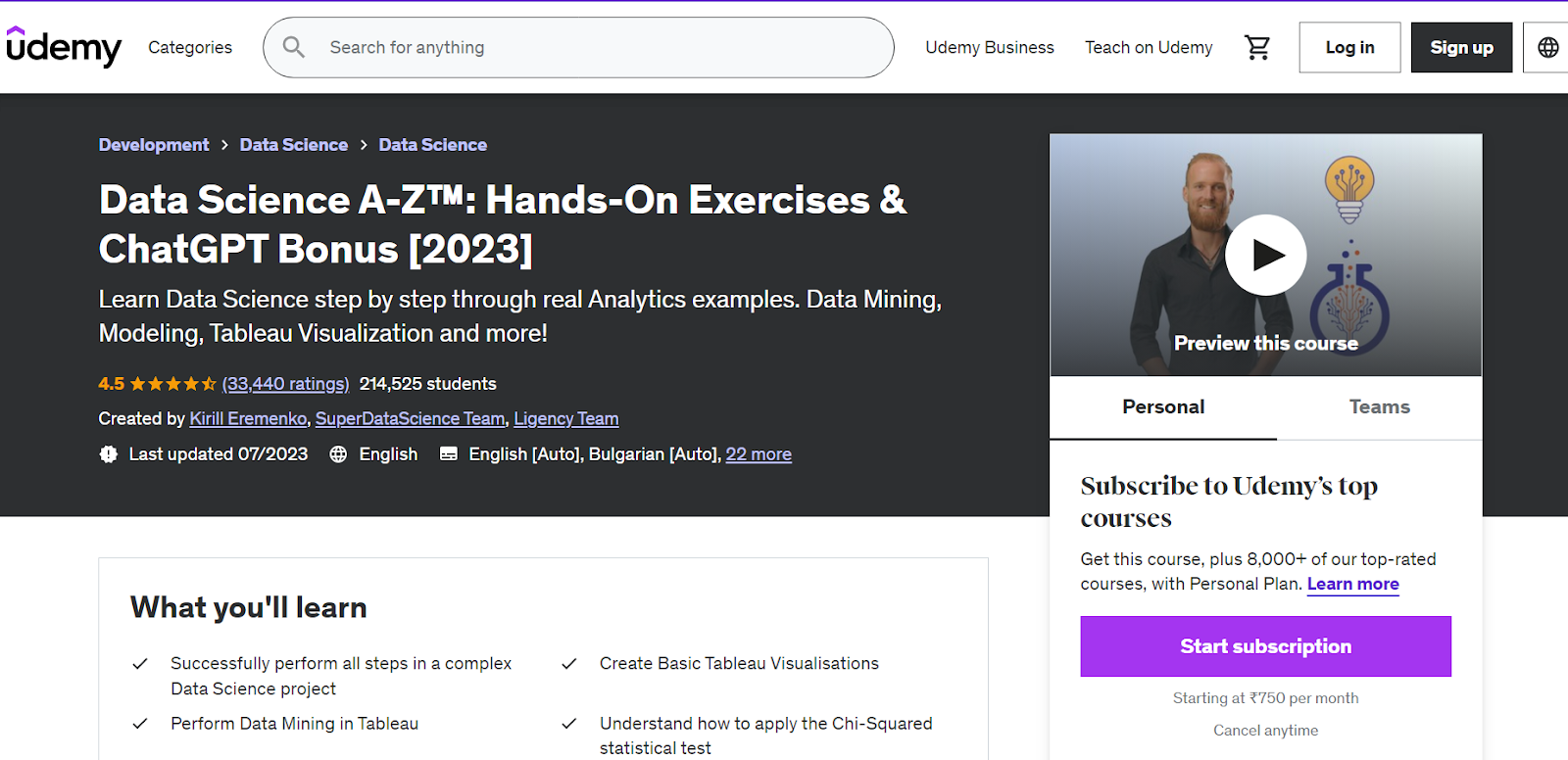Open Kirill Eremenko instructor link
The height and width of the screenshot is (760, 1568).
coord(248,419)
